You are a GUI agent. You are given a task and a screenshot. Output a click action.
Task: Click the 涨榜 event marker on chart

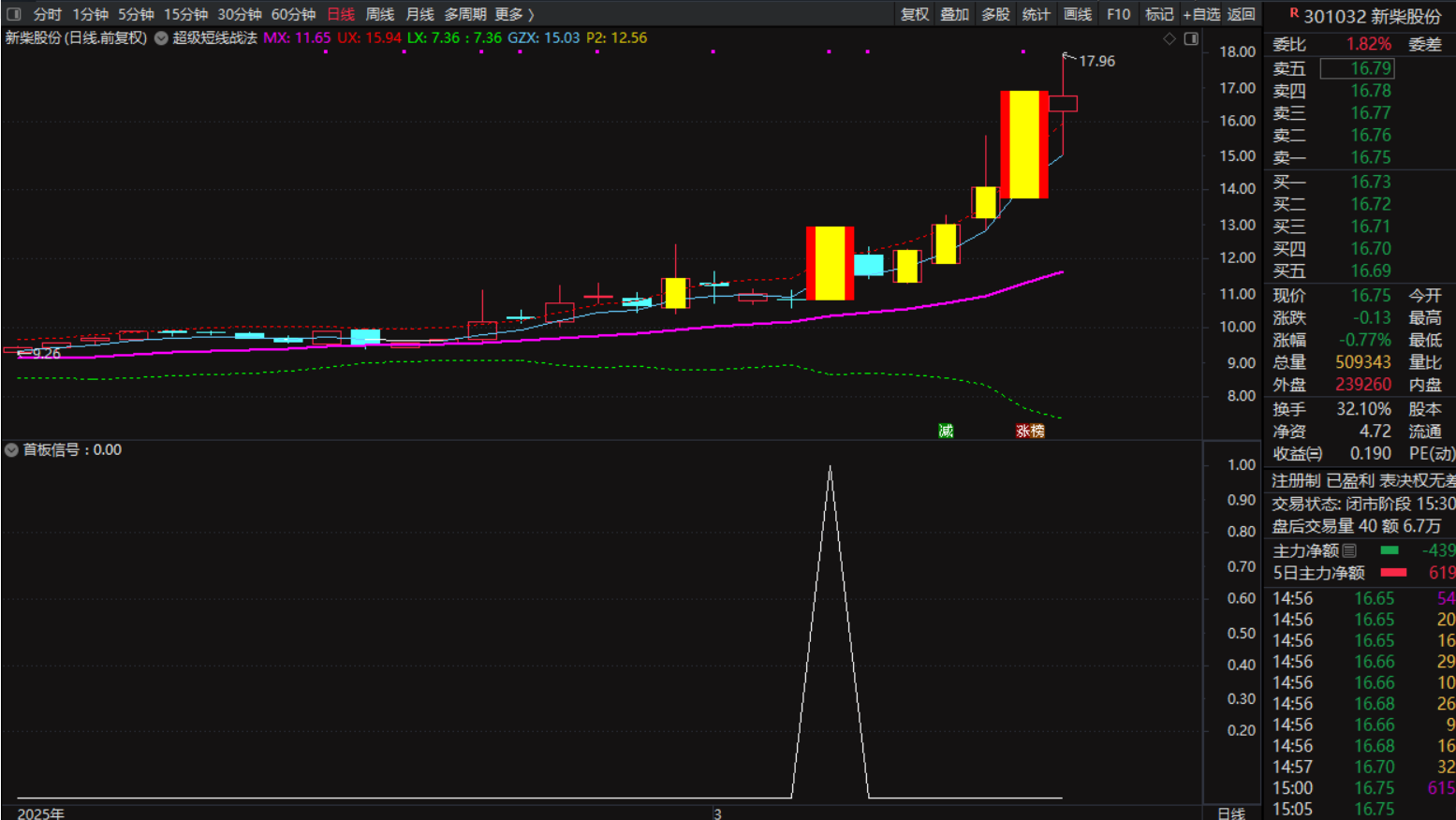coord(1030,431)
